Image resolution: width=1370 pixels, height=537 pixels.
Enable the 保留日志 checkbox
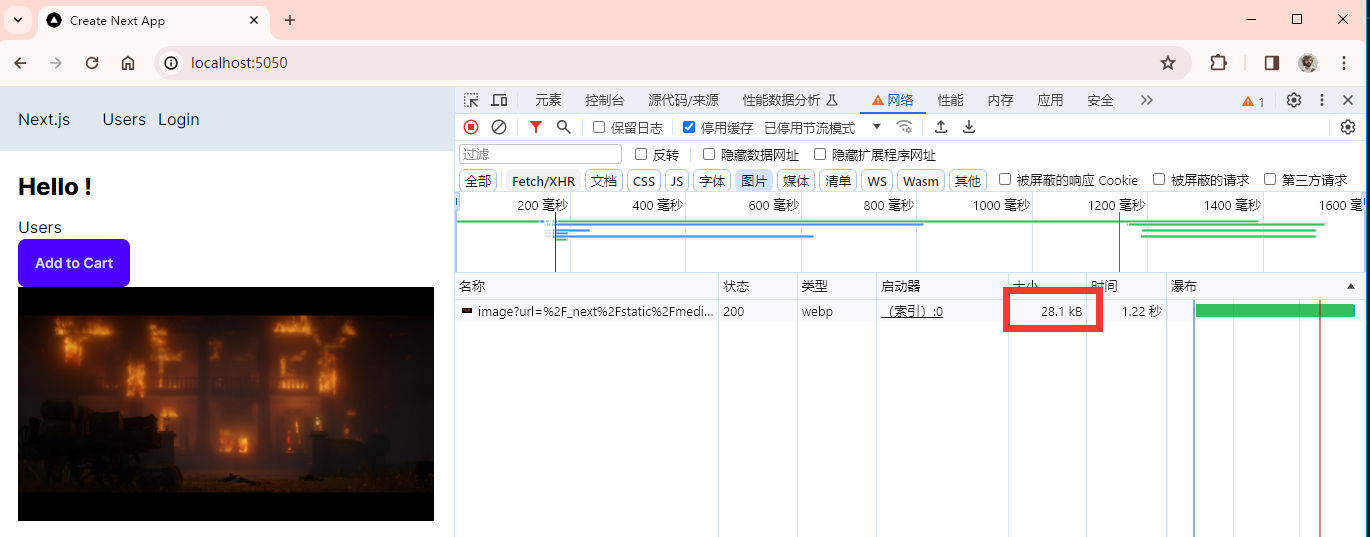pyautogui.click(x=599, y=127)
